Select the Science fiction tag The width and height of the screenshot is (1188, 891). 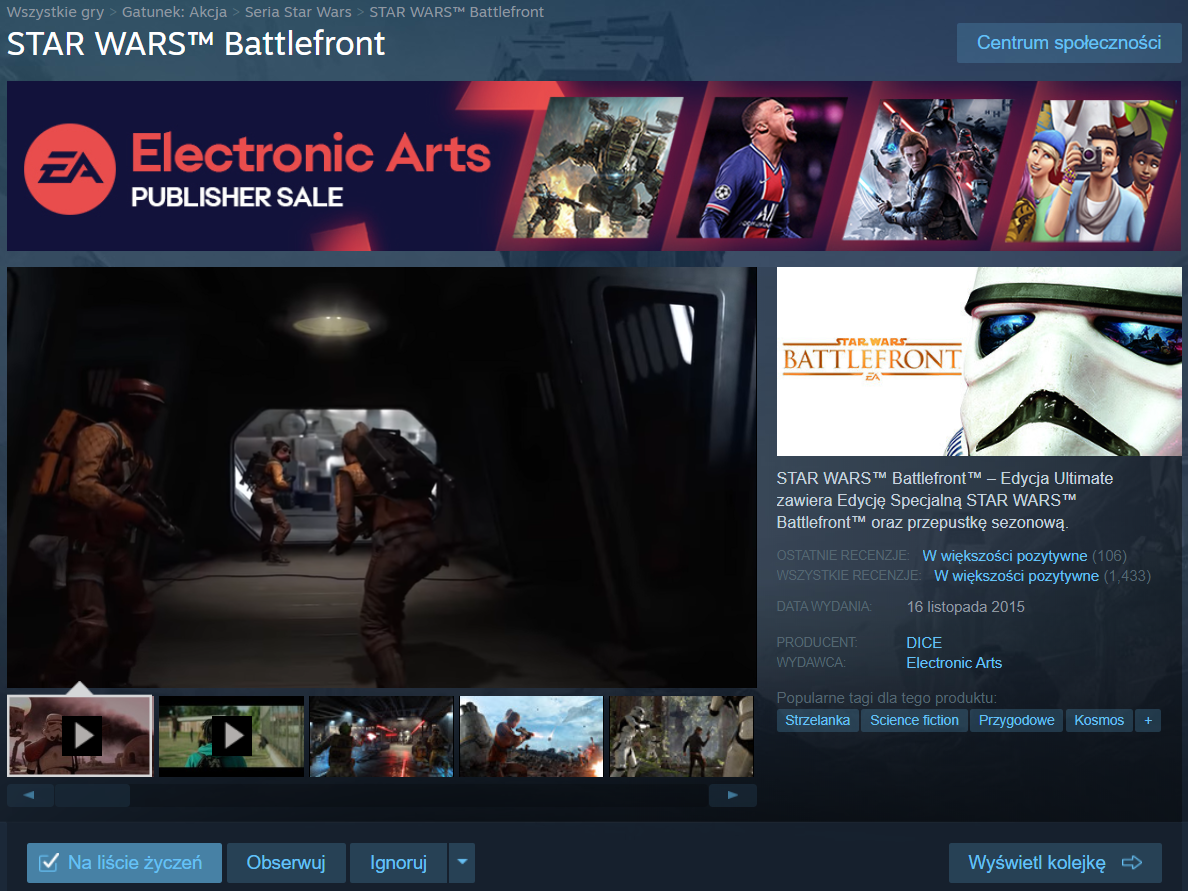pyautogui.click(x=914, y=720)
